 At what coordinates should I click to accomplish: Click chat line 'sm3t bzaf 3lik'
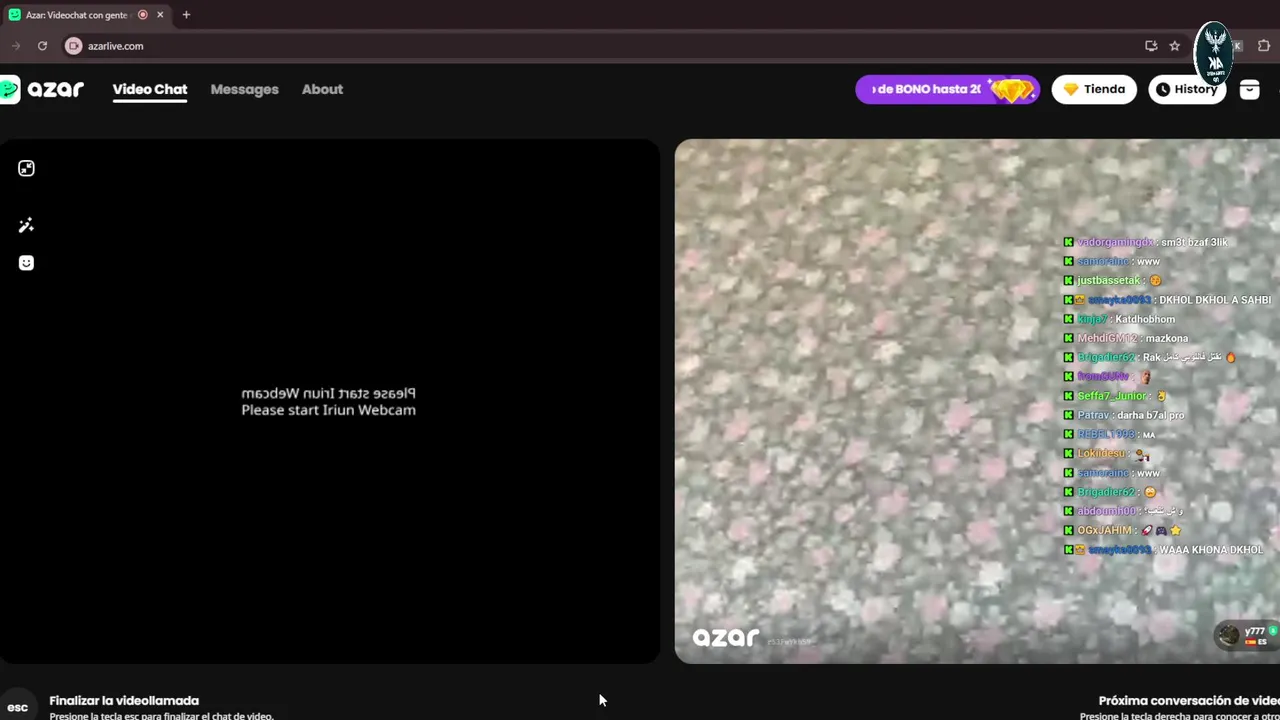pyautogui.click(x=1194, y=242)
